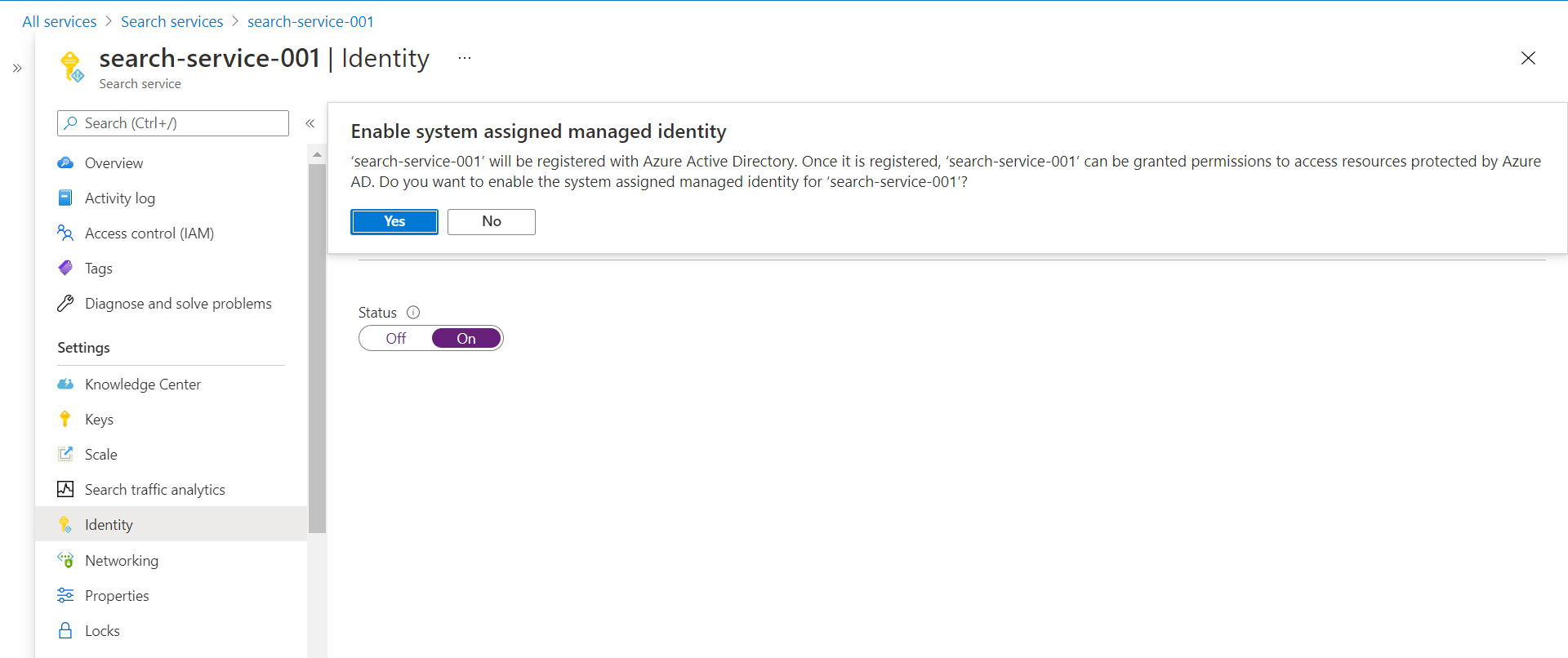This screenshot has height=658, width=1568.
Task: Click the magnifier icon in the search box
Action: 71,123
